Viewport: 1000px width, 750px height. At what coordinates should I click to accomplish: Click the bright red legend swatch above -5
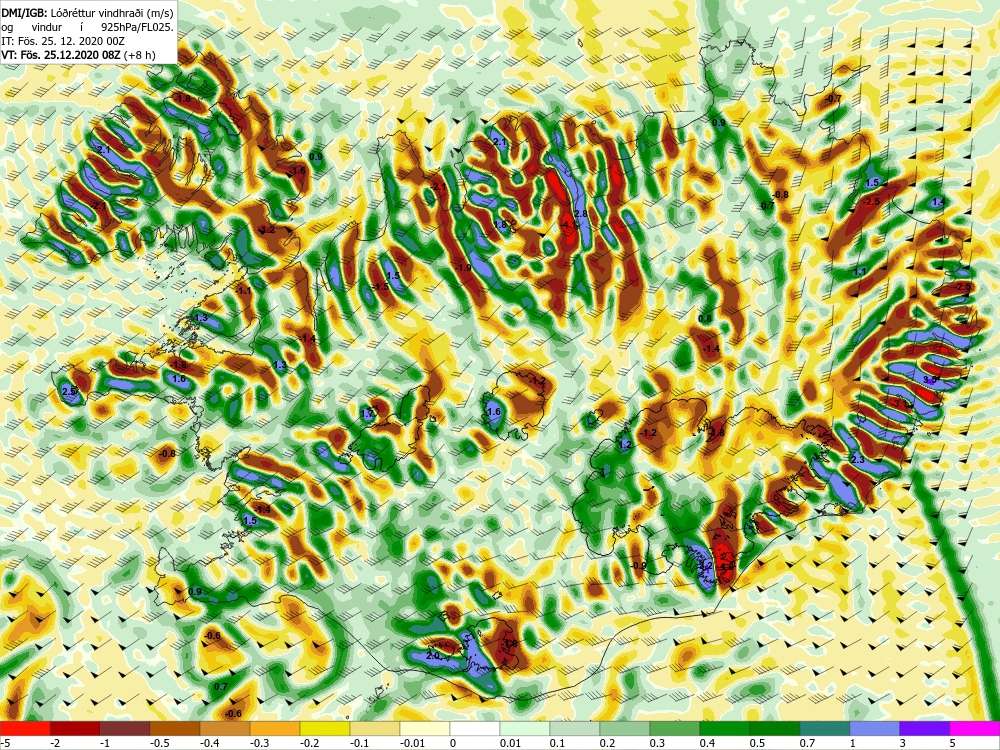25,728
